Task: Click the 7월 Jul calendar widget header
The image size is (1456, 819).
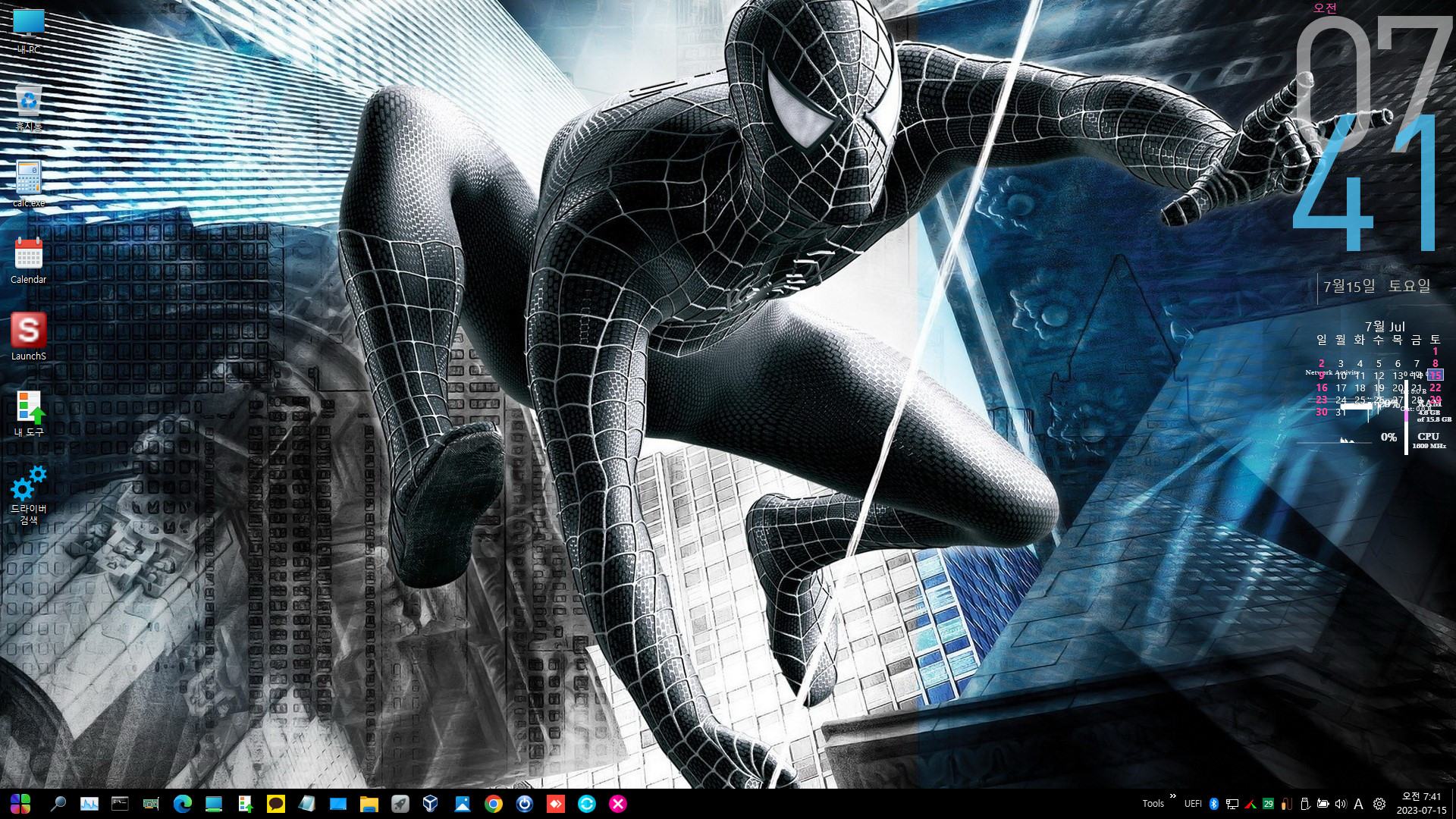Action: [1385, 327]
